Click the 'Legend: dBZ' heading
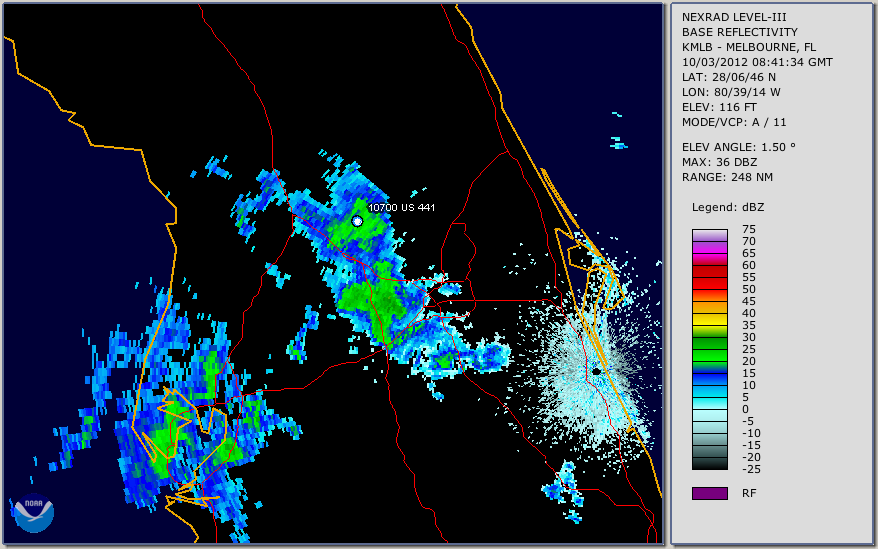 tap(727, 207)
